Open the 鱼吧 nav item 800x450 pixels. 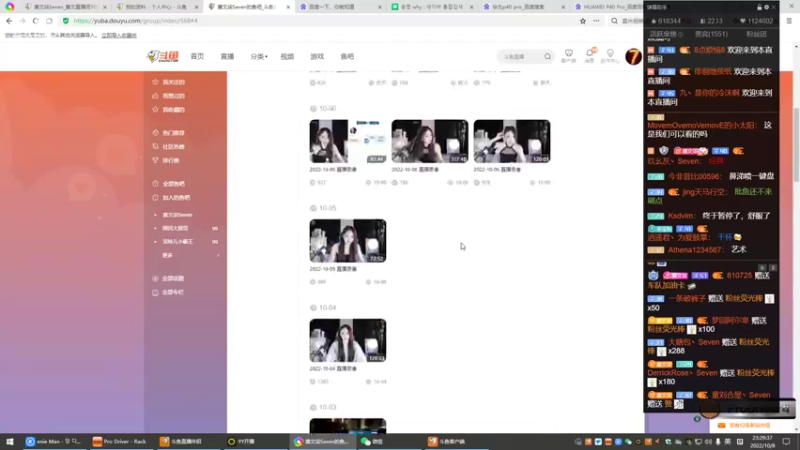click(x=347, y=56)
